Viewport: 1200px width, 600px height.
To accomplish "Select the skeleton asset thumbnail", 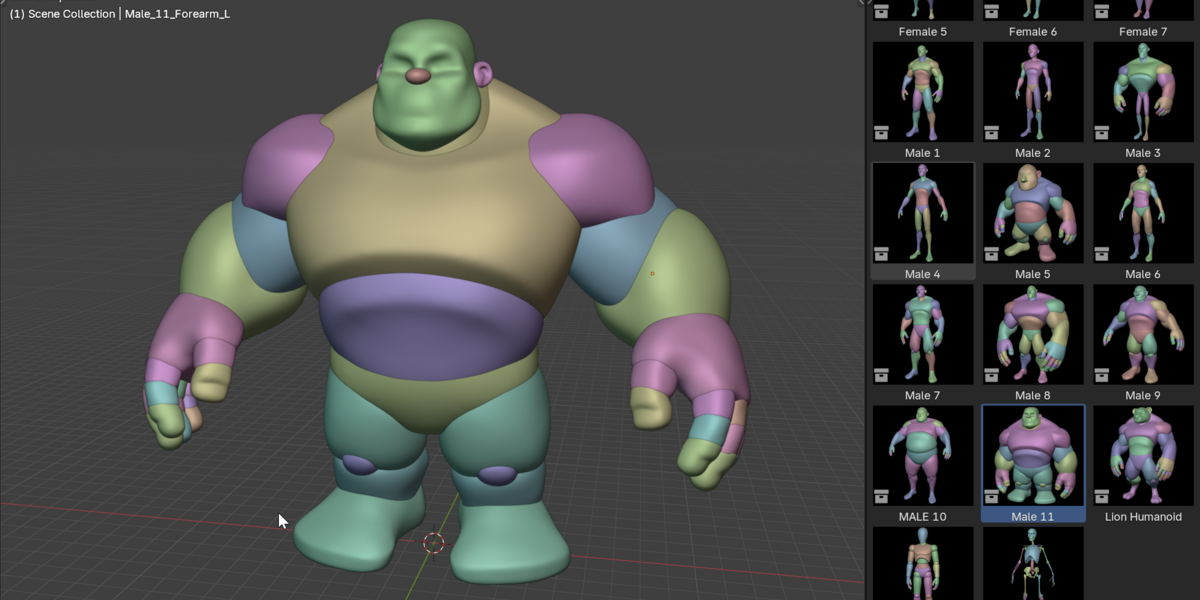I will pyautogui.click(x=1033, y=563).
